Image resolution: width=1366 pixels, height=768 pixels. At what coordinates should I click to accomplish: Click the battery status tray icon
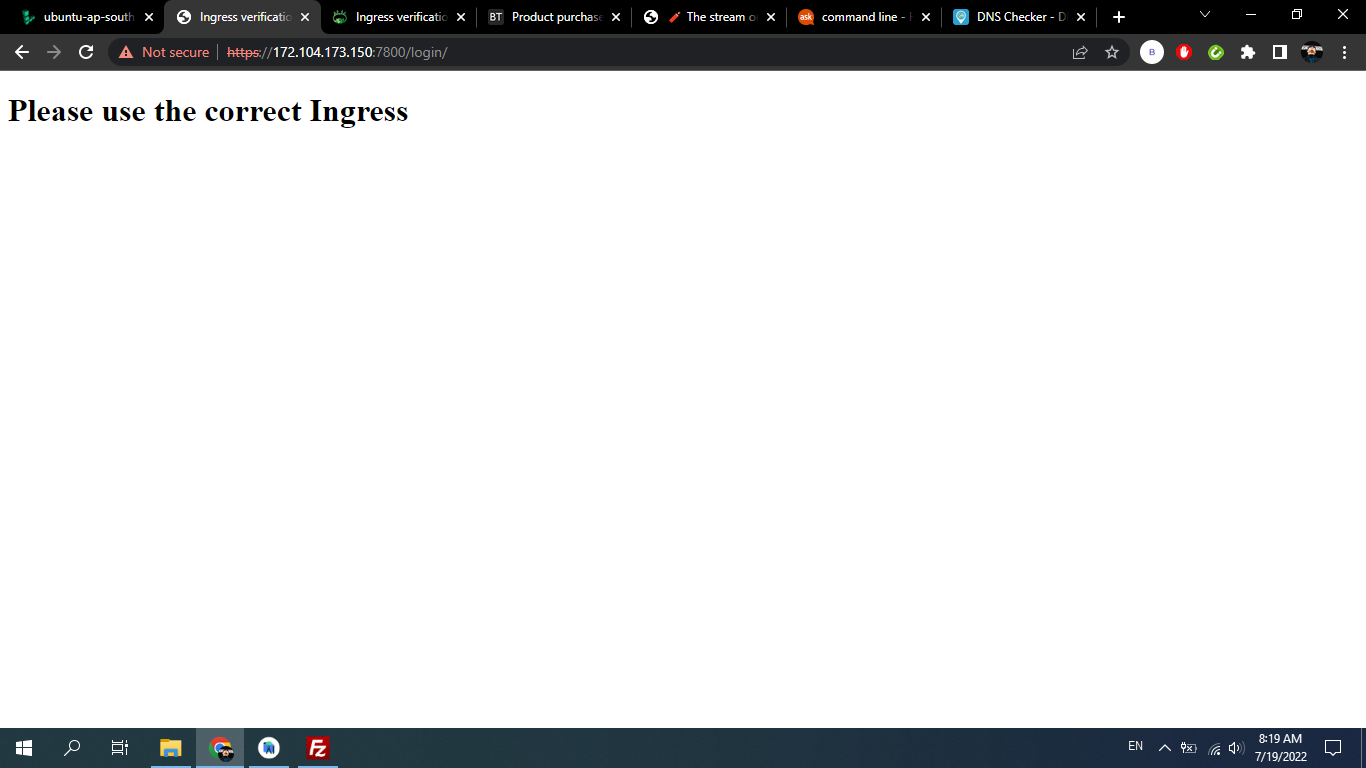(1189, 748)
